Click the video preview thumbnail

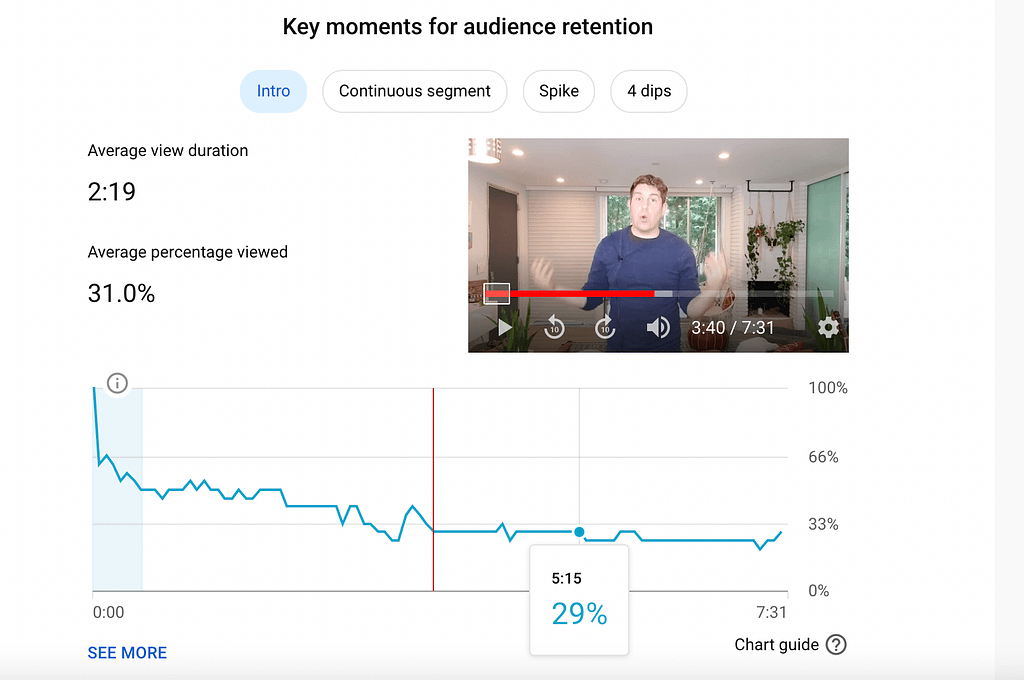click(x=658, y=245)
